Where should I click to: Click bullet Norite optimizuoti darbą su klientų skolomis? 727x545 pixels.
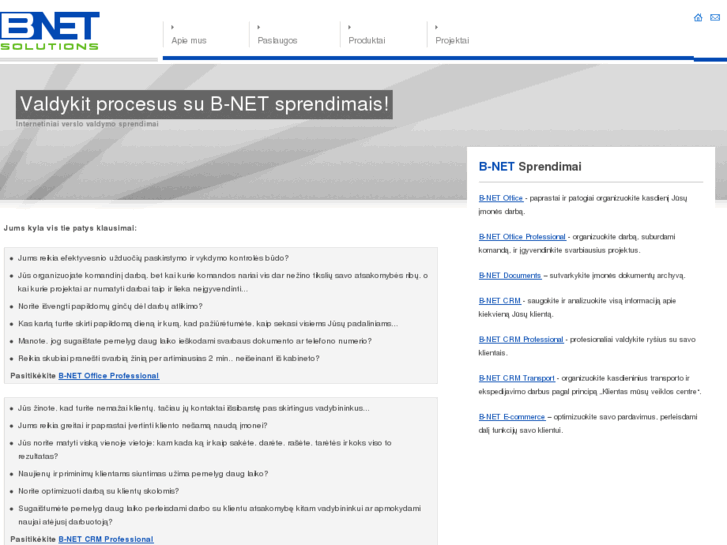click(x=98, y=491)
